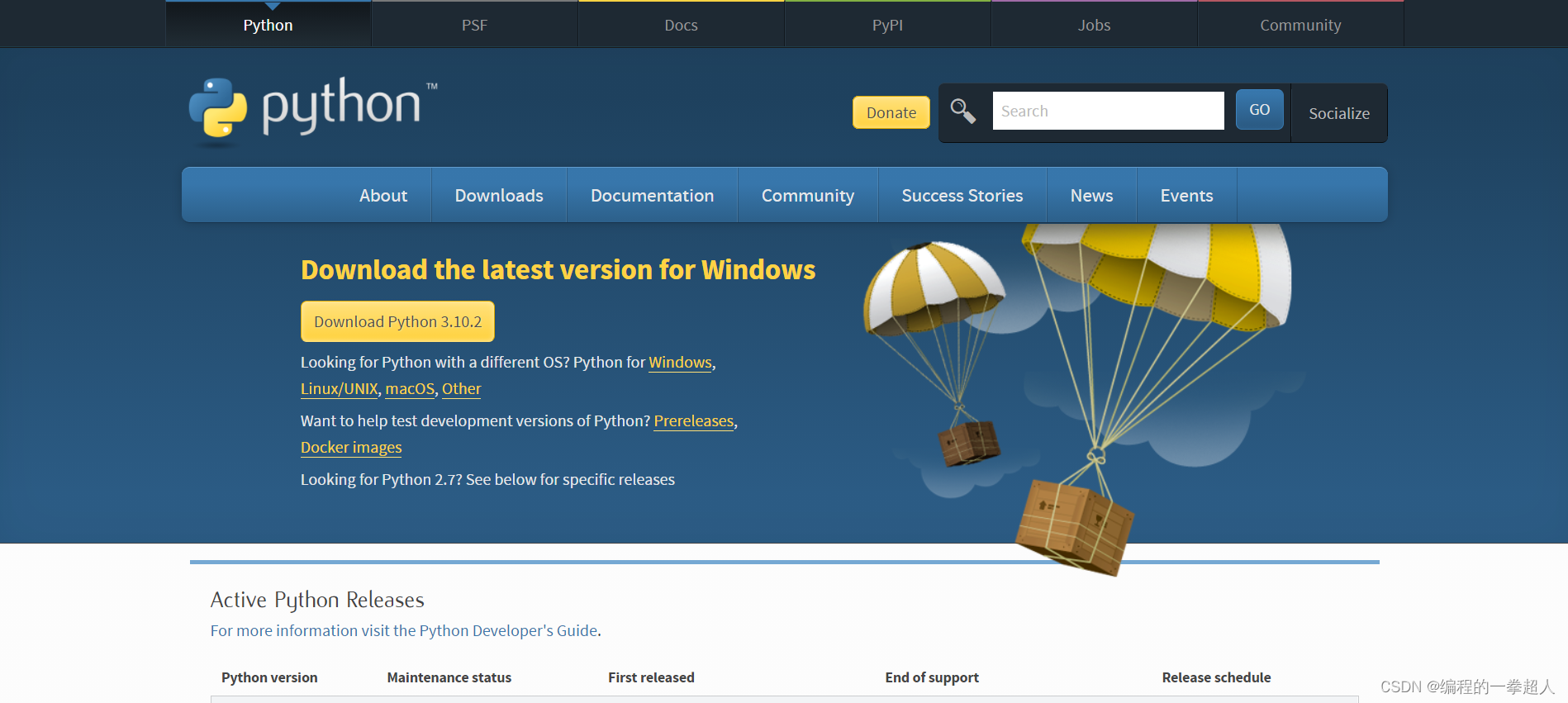The image size is (1568, 703).
Task: Click the Release schedule column header
Action: [1216, 677]
